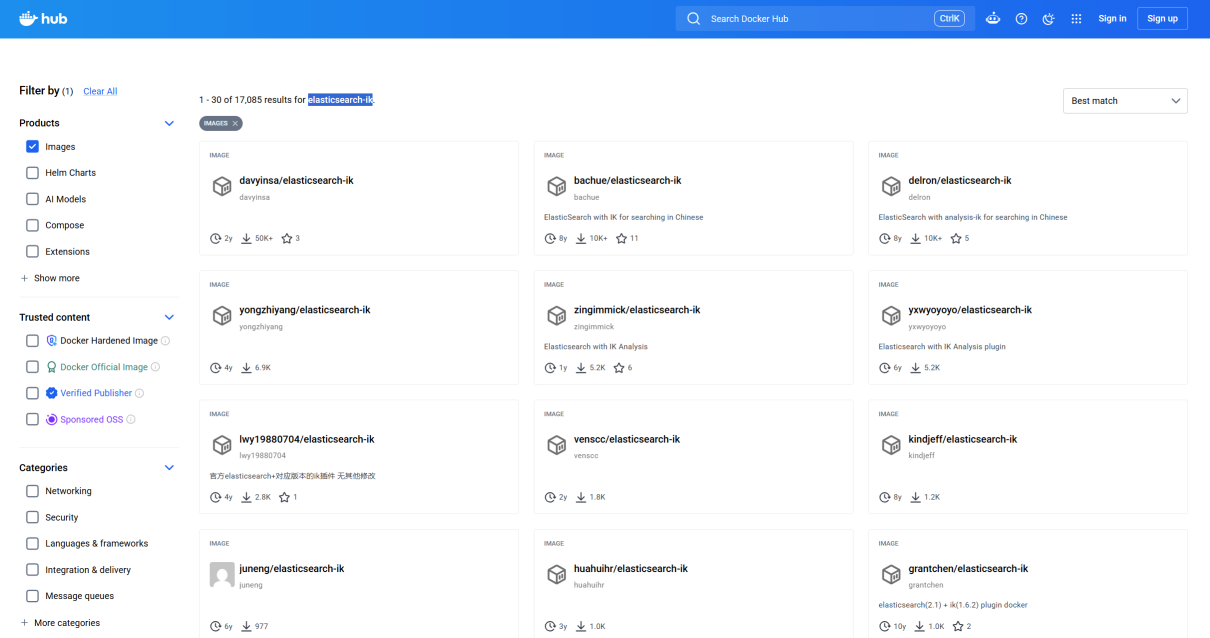Open the Best match sort dropdown
This screenshot has height=638, width=1210.
point(1125,101)
